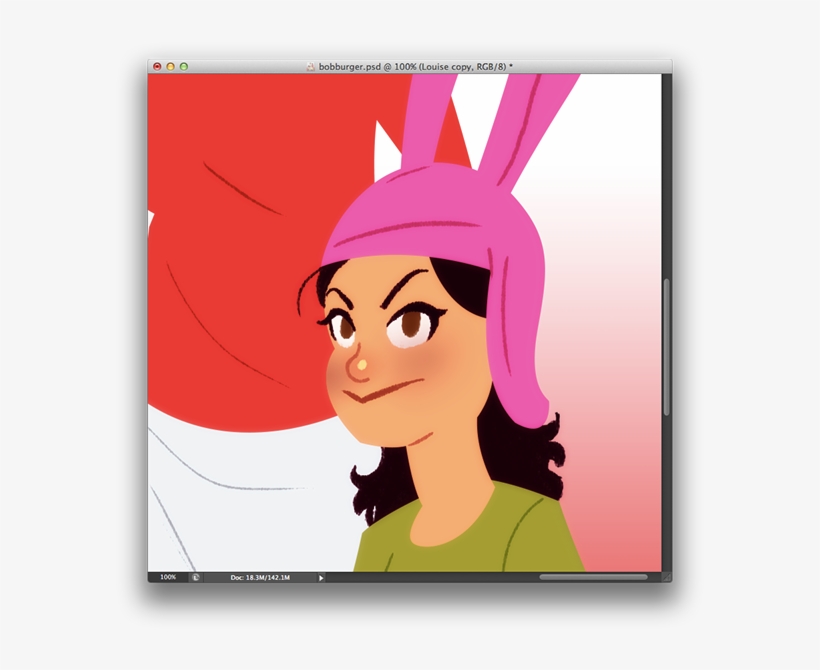The width and height of the screenshot is (820, 670).
Task: Click the window resize grip corner
Action: pos(667,577)
